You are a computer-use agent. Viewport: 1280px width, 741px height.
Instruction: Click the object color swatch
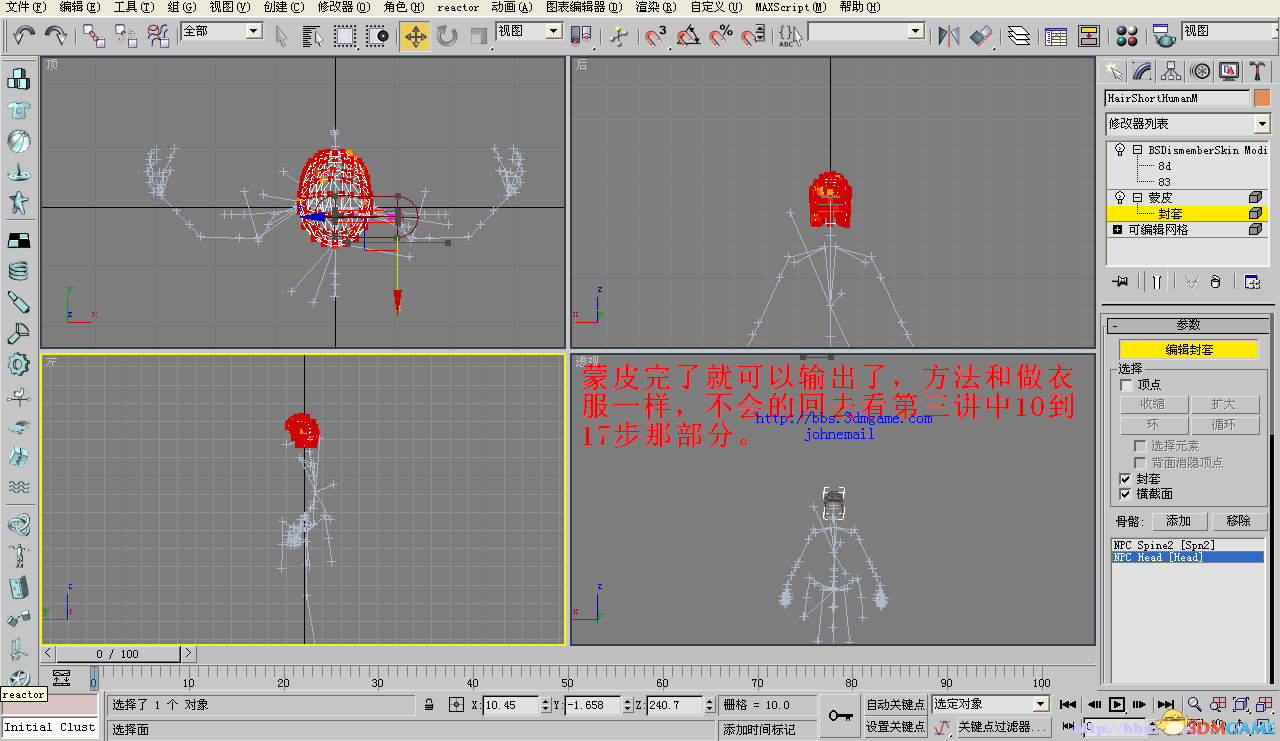1262,98
